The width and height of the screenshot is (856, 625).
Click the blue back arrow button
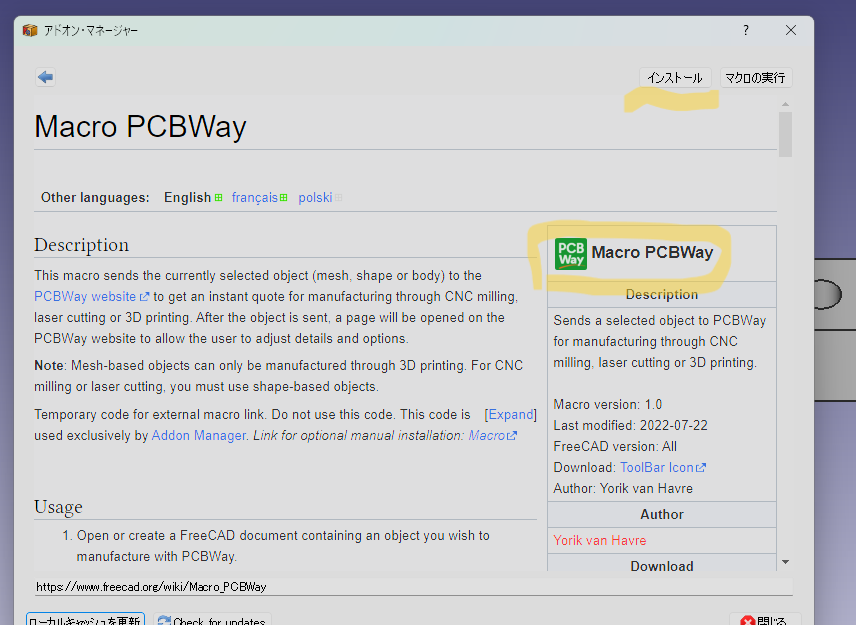tap(45, 77)
